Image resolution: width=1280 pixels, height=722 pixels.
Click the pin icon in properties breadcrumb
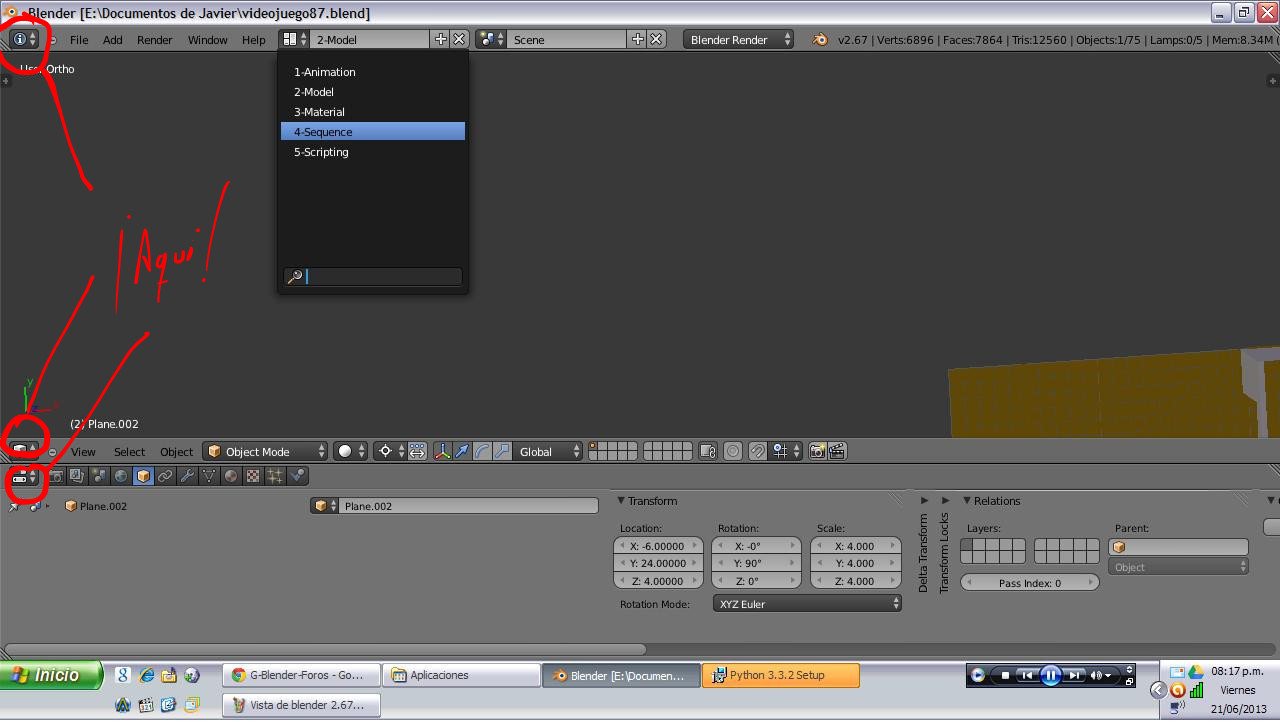tap(14, 507)
